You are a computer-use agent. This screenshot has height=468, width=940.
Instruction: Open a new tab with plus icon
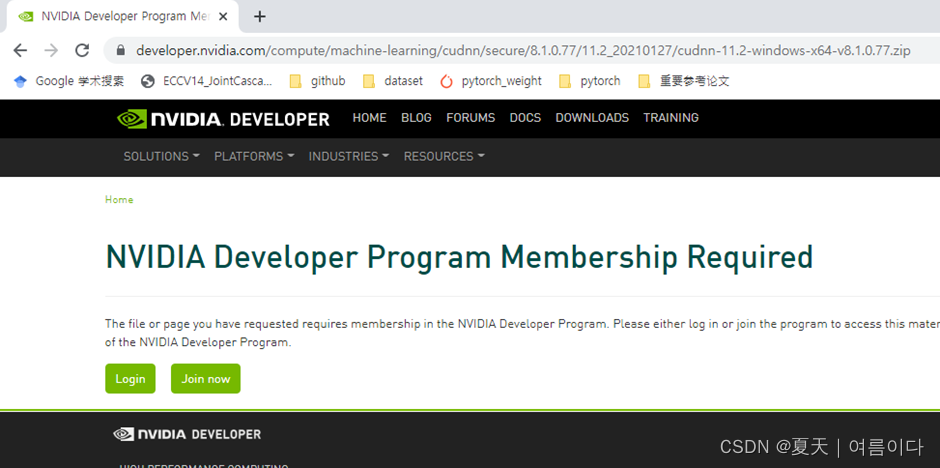260,17
